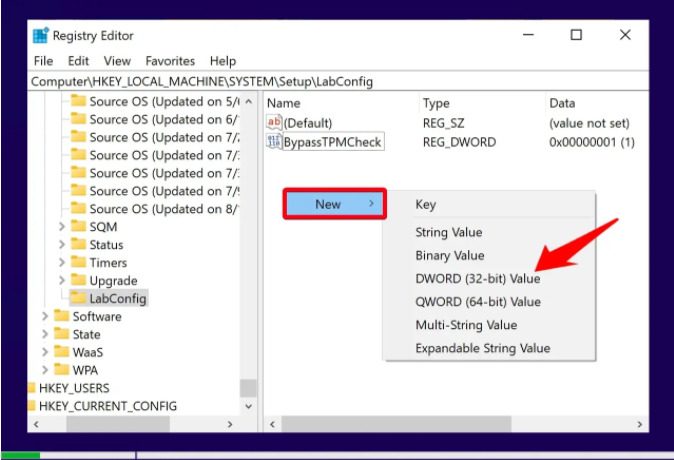Viewport: 674px width, 460px height.
Task: Click tree pane vertical scrollbar thumb
Action: (248, 388)
